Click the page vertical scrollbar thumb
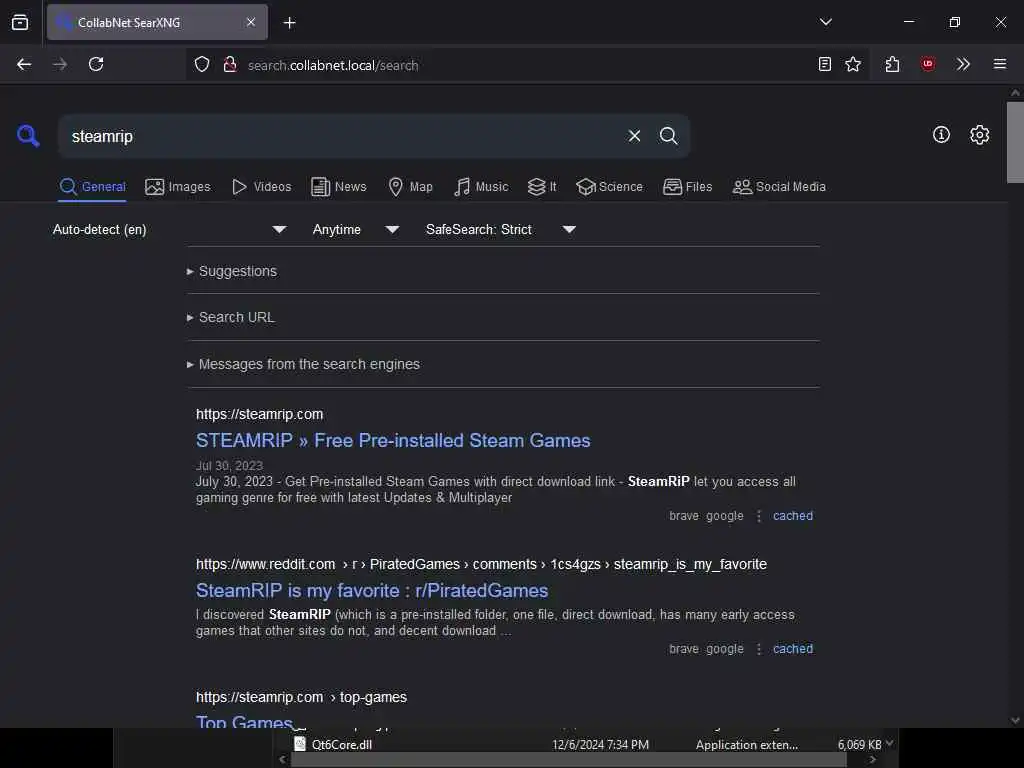 (x=1015, y=142)
